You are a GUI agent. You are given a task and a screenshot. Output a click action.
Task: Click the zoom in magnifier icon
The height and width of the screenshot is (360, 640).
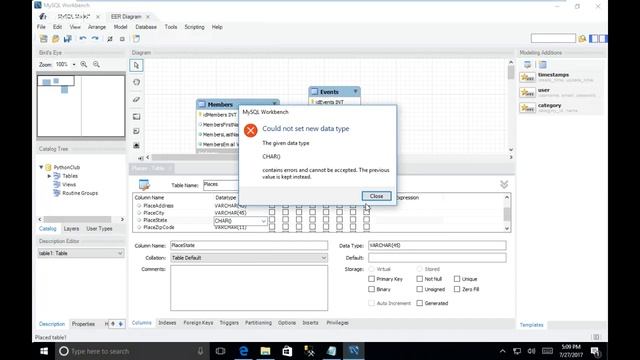(84, 64)
